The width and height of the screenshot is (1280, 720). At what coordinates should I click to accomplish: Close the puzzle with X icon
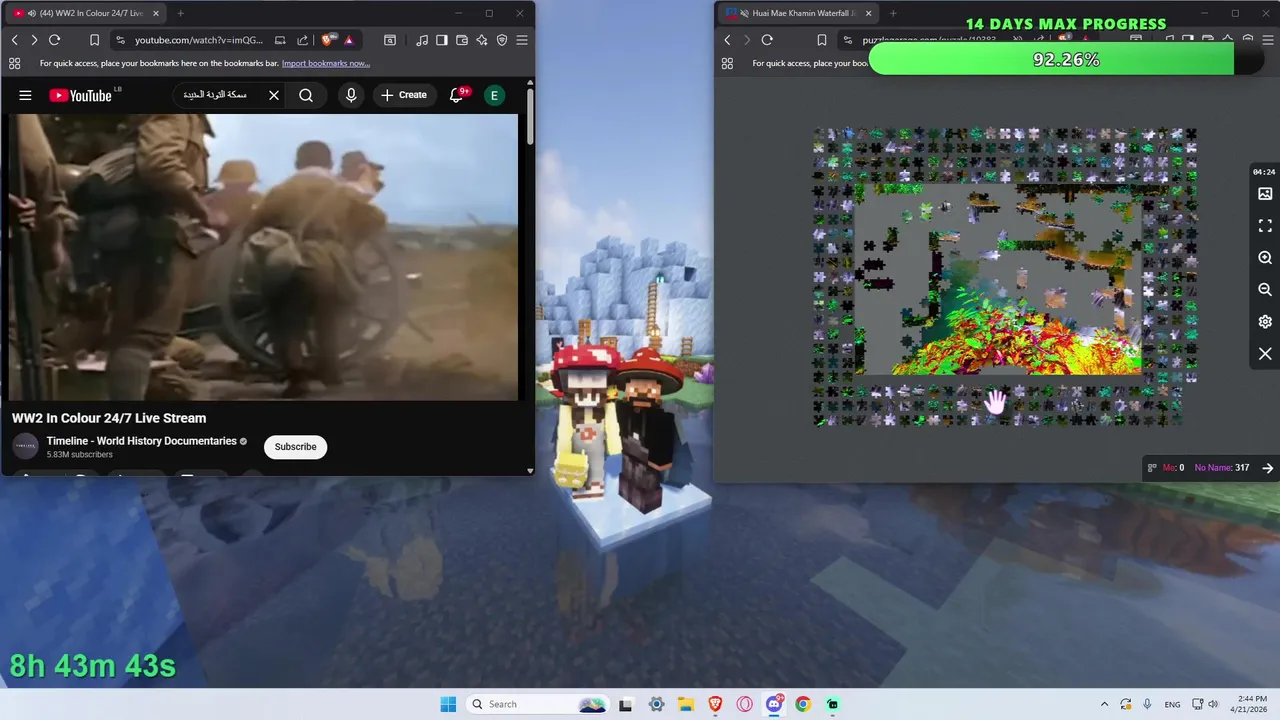coord(1265,354)
